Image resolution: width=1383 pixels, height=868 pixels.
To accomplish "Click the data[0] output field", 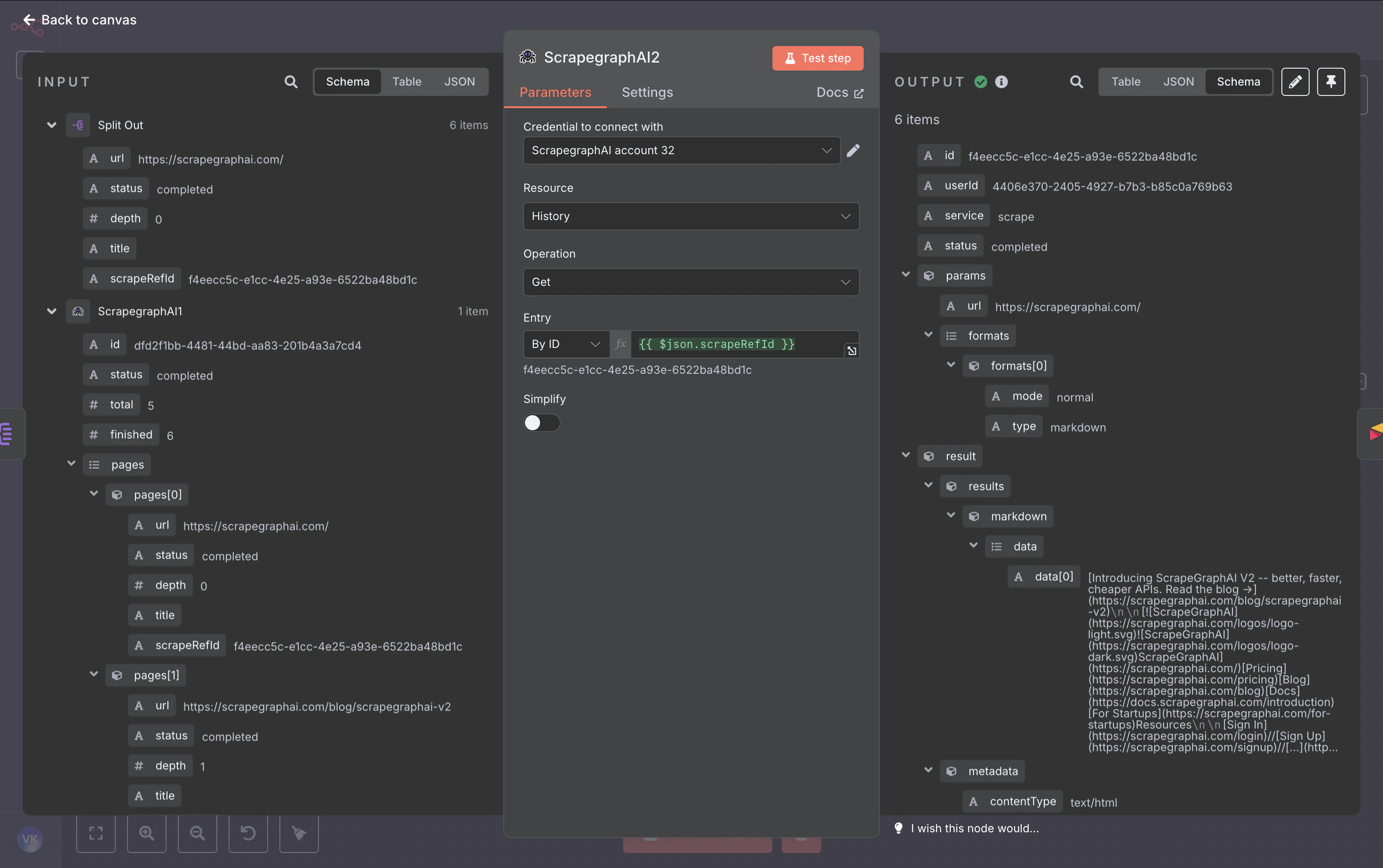I will [1044, 576].
